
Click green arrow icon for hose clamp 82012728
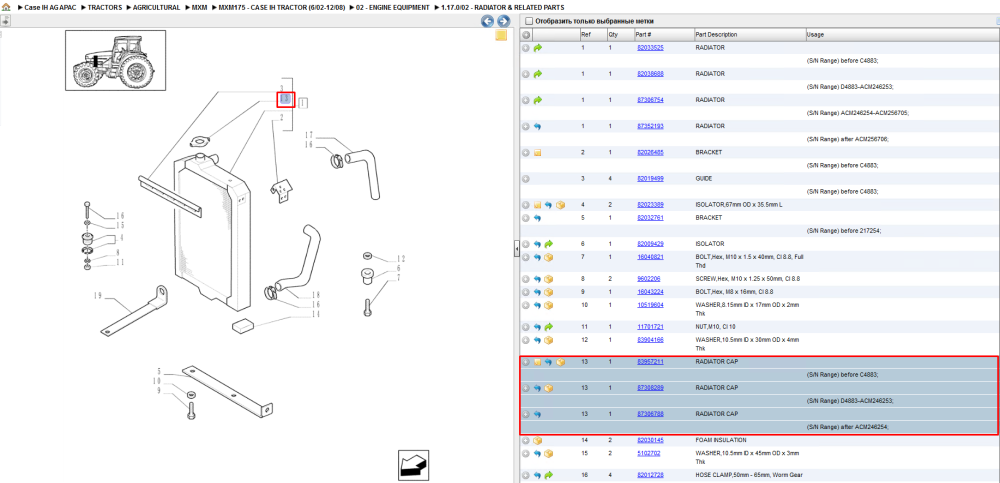coord(549,475)
